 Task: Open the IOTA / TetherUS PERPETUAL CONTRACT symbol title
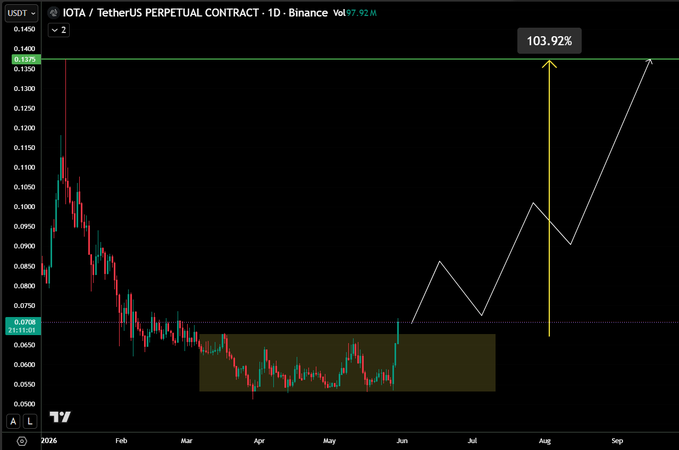195,13
